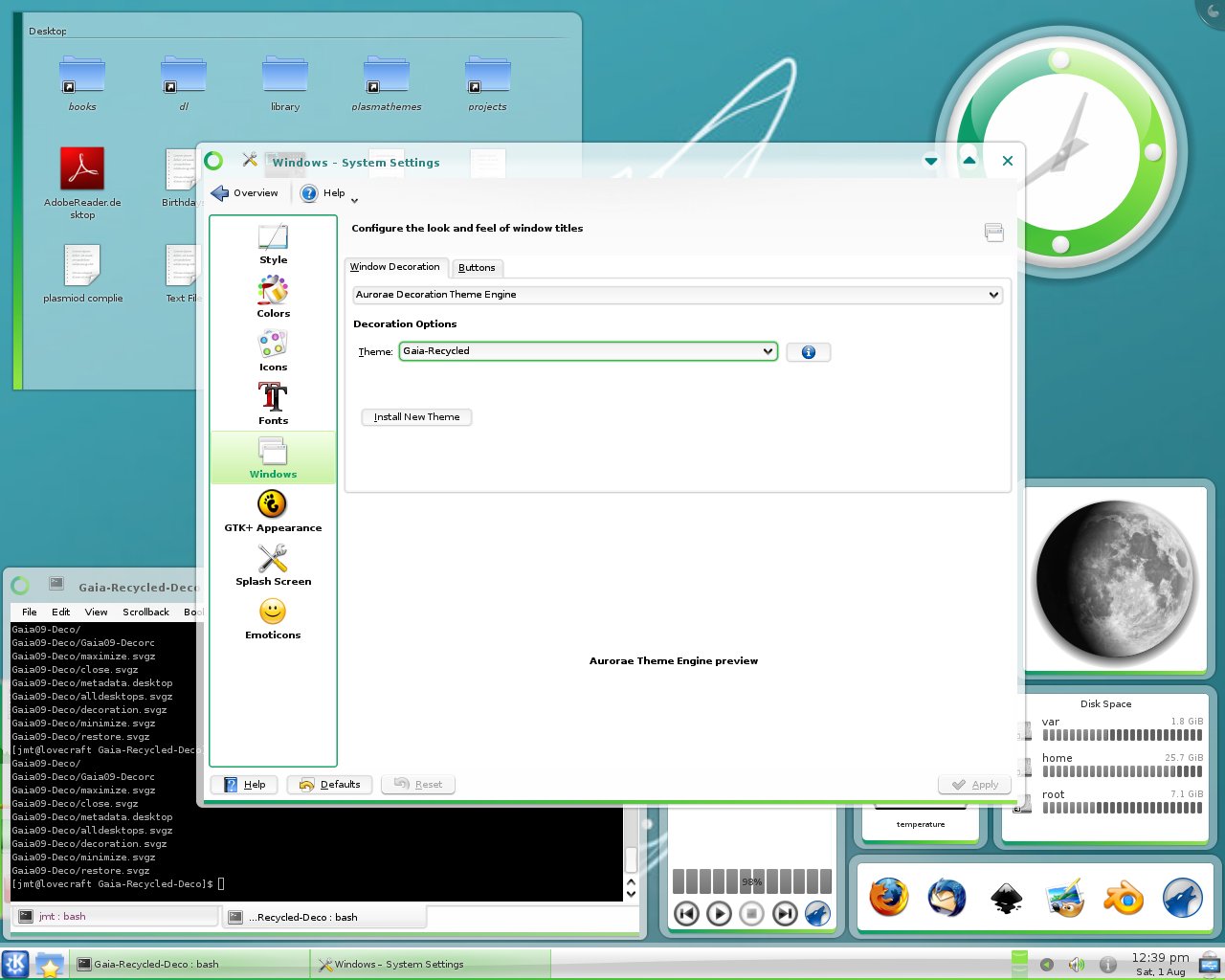Click the 98% progress bar in player widget

(x=752, y=881)
